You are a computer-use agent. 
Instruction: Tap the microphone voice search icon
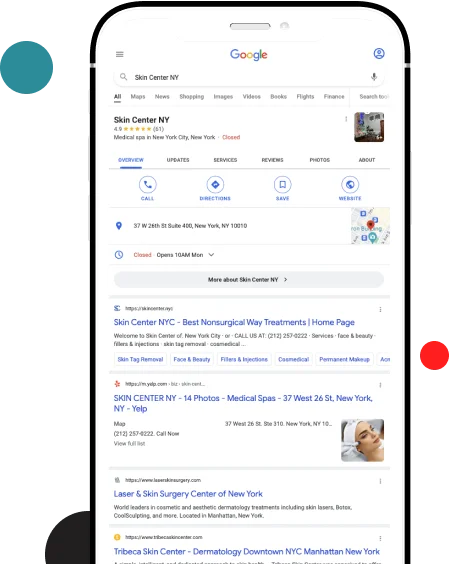click(374, 77)
